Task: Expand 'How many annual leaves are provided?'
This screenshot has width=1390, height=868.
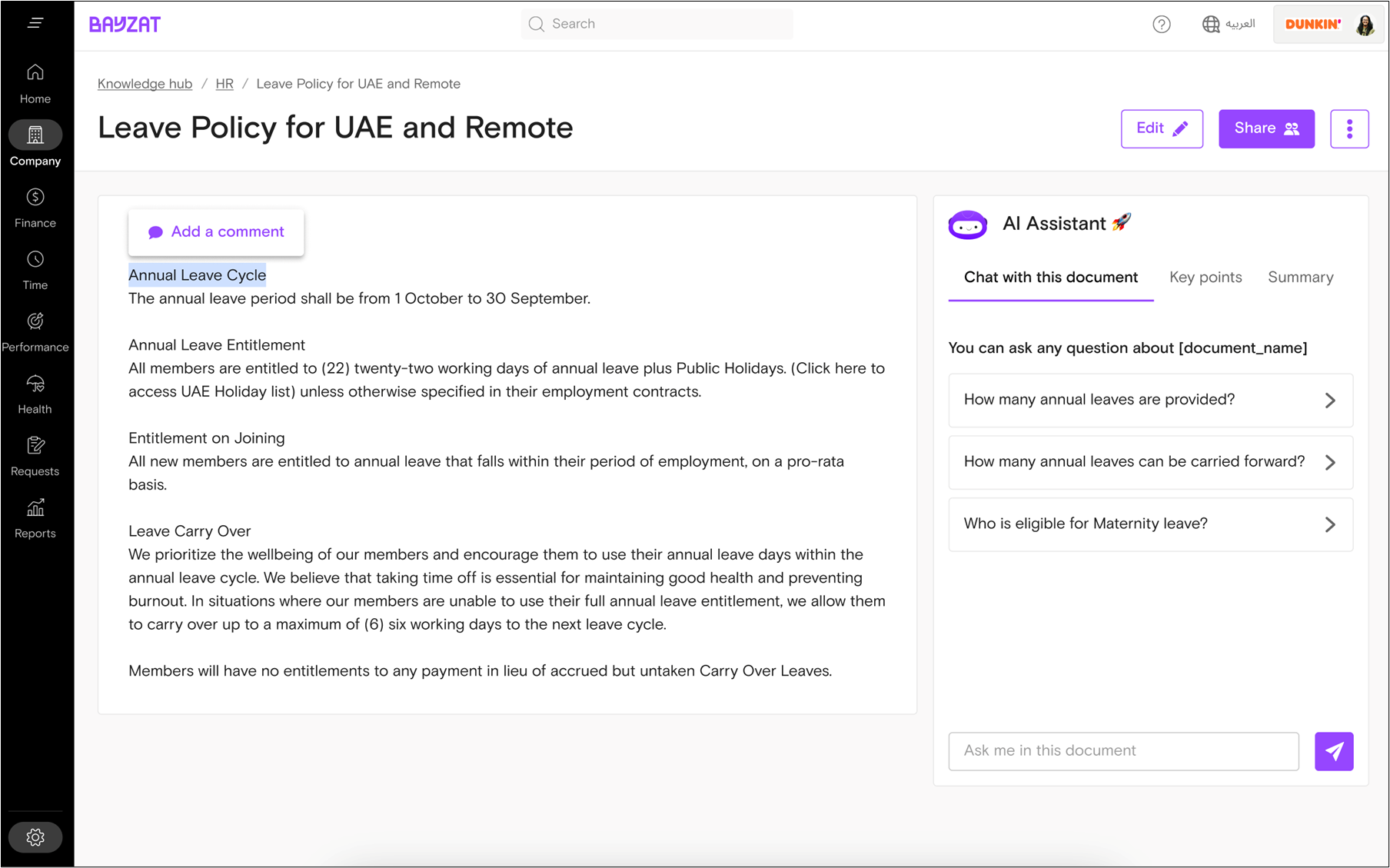Action: pos(1150,400)
